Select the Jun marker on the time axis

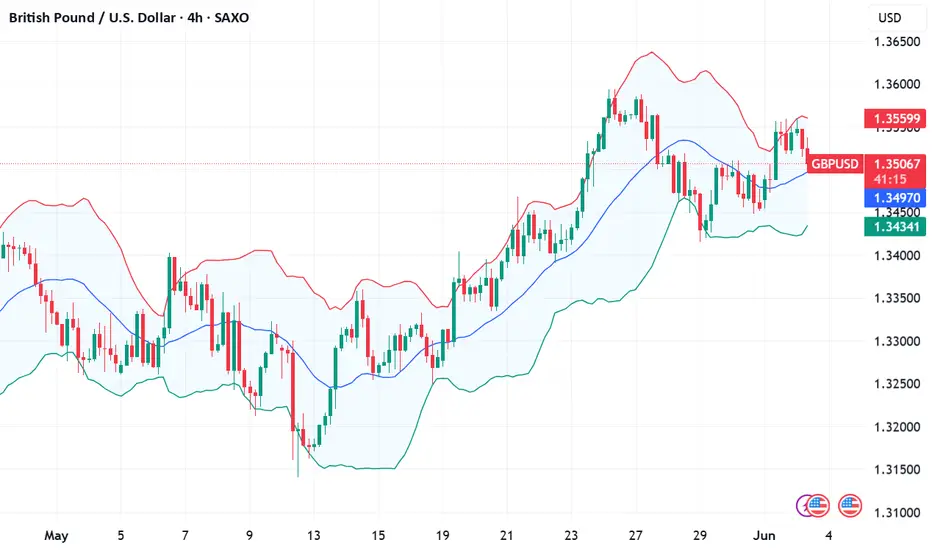click(x=764, y=536)
